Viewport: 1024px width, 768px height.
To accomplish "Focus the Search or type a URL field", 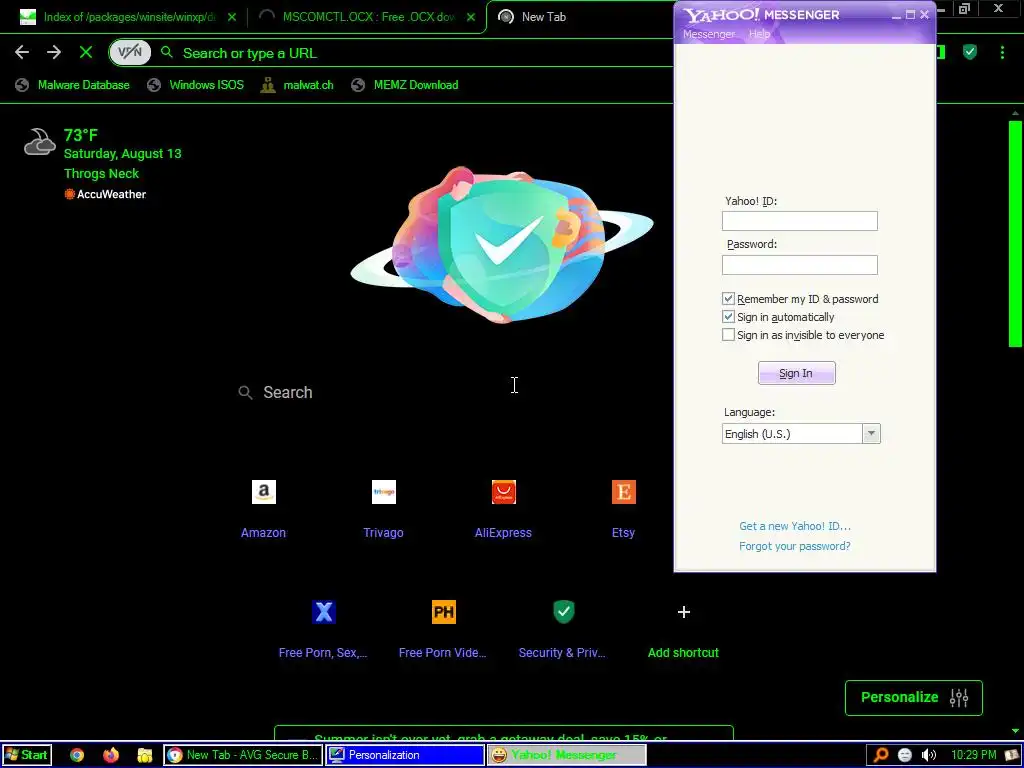I will click(x=418, y=53).
